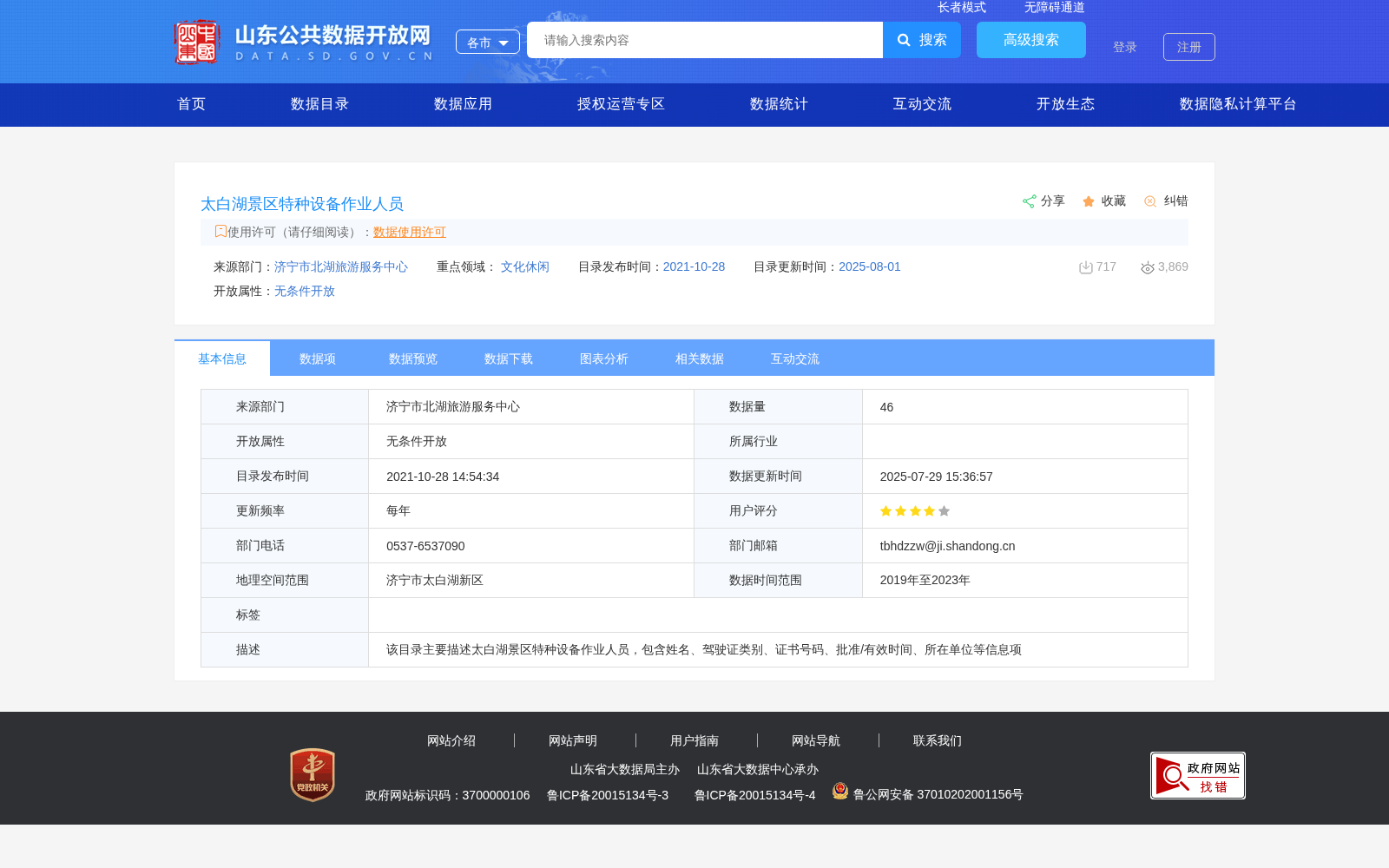1389x868 pixels.
Task: Click publish date 2021-10-28
Action: point(694,266)
